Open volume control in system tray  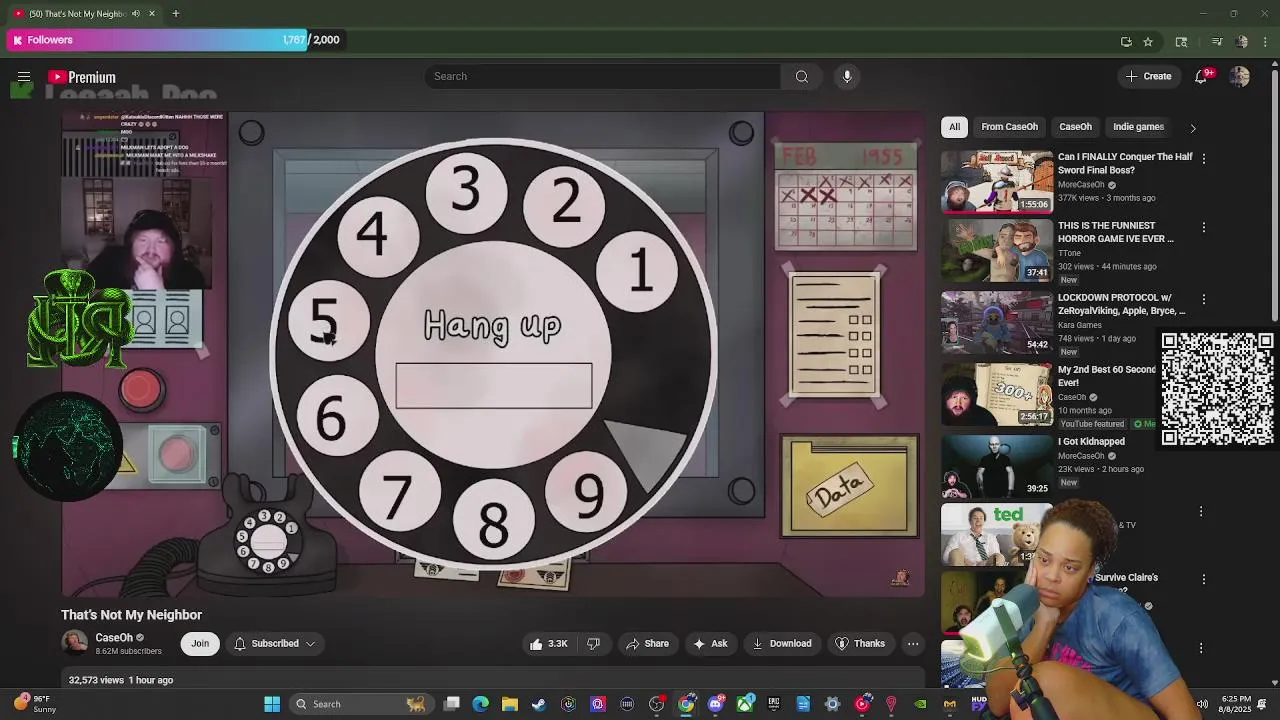(1202, 704)
